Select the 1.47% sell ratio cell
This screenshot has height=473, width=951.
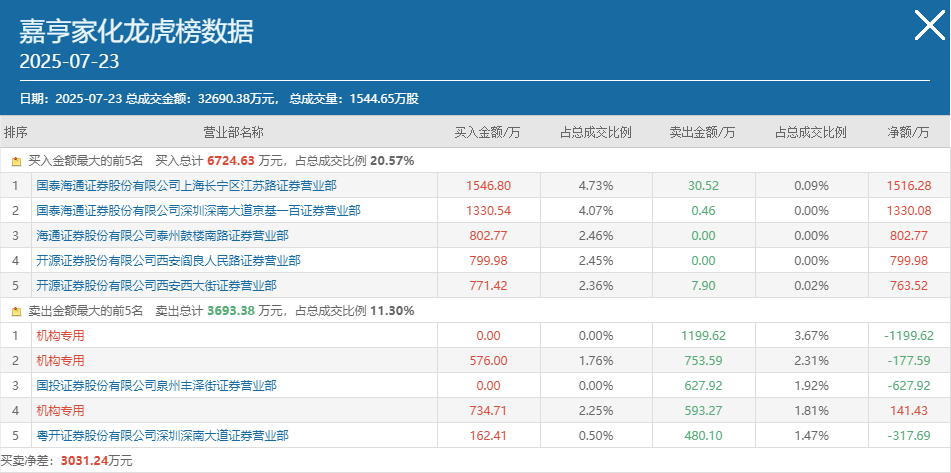[x=812, y=435]
